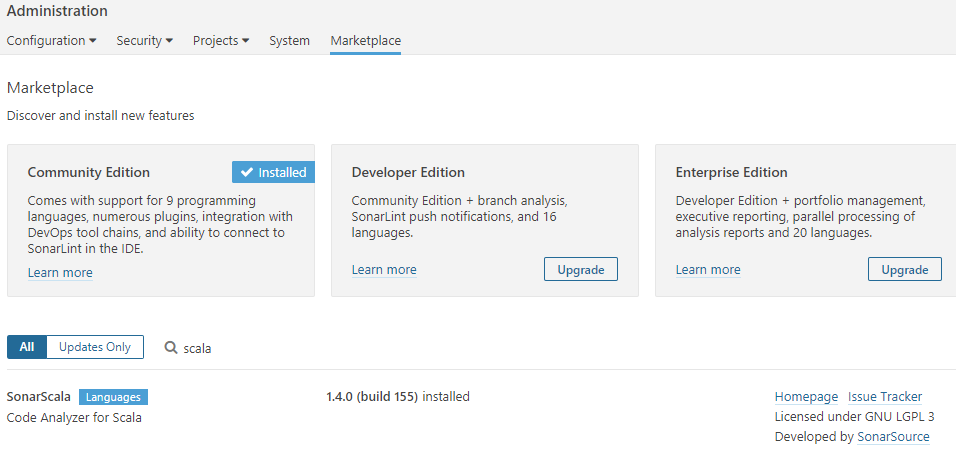The image size is (956, 459).
Task: Select the All filter toggle
Action: [x=27, y=347]
